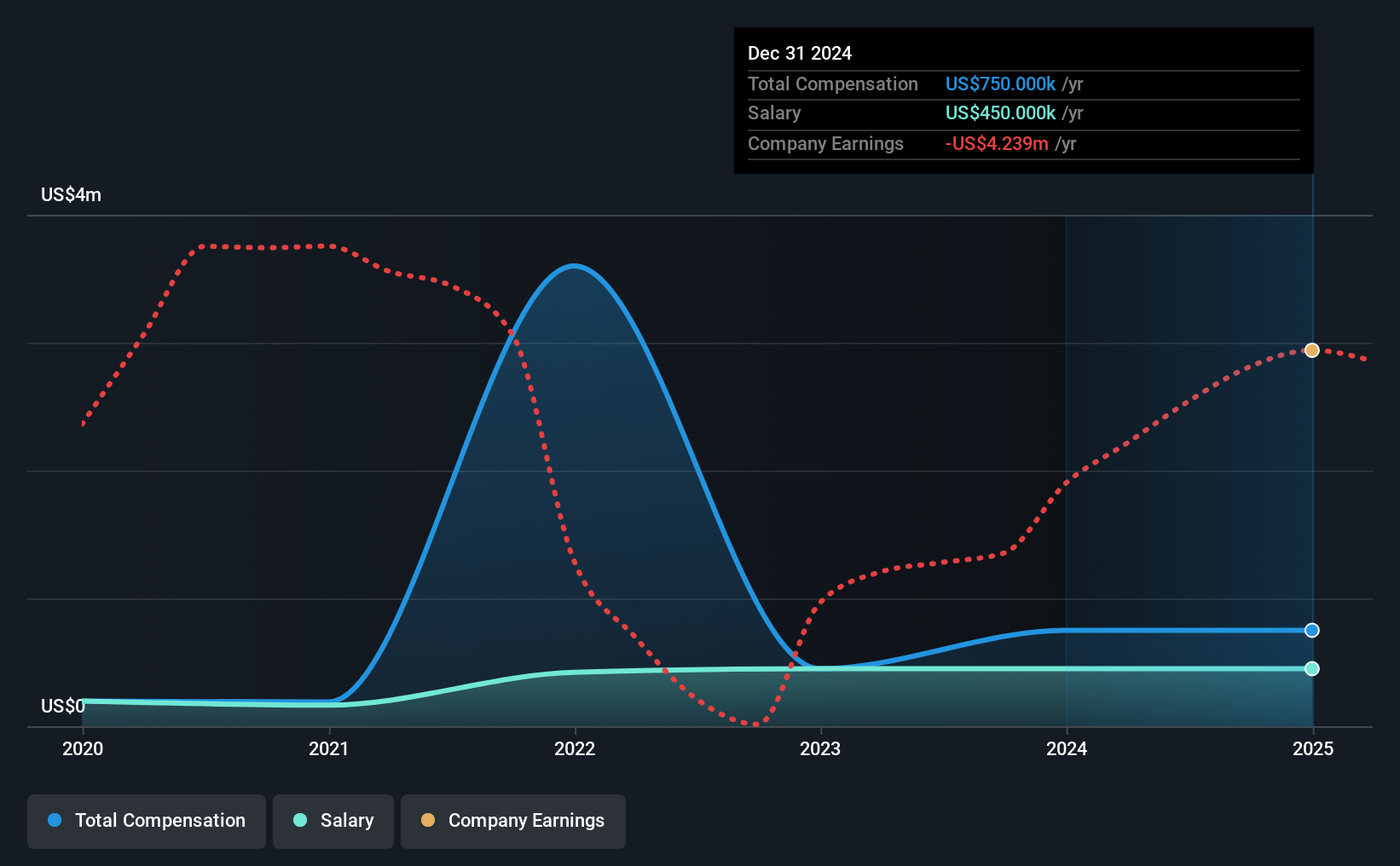Select the teal Salary data point marker
This screenshot has width=1400, height=866.
coord(1312,668)
